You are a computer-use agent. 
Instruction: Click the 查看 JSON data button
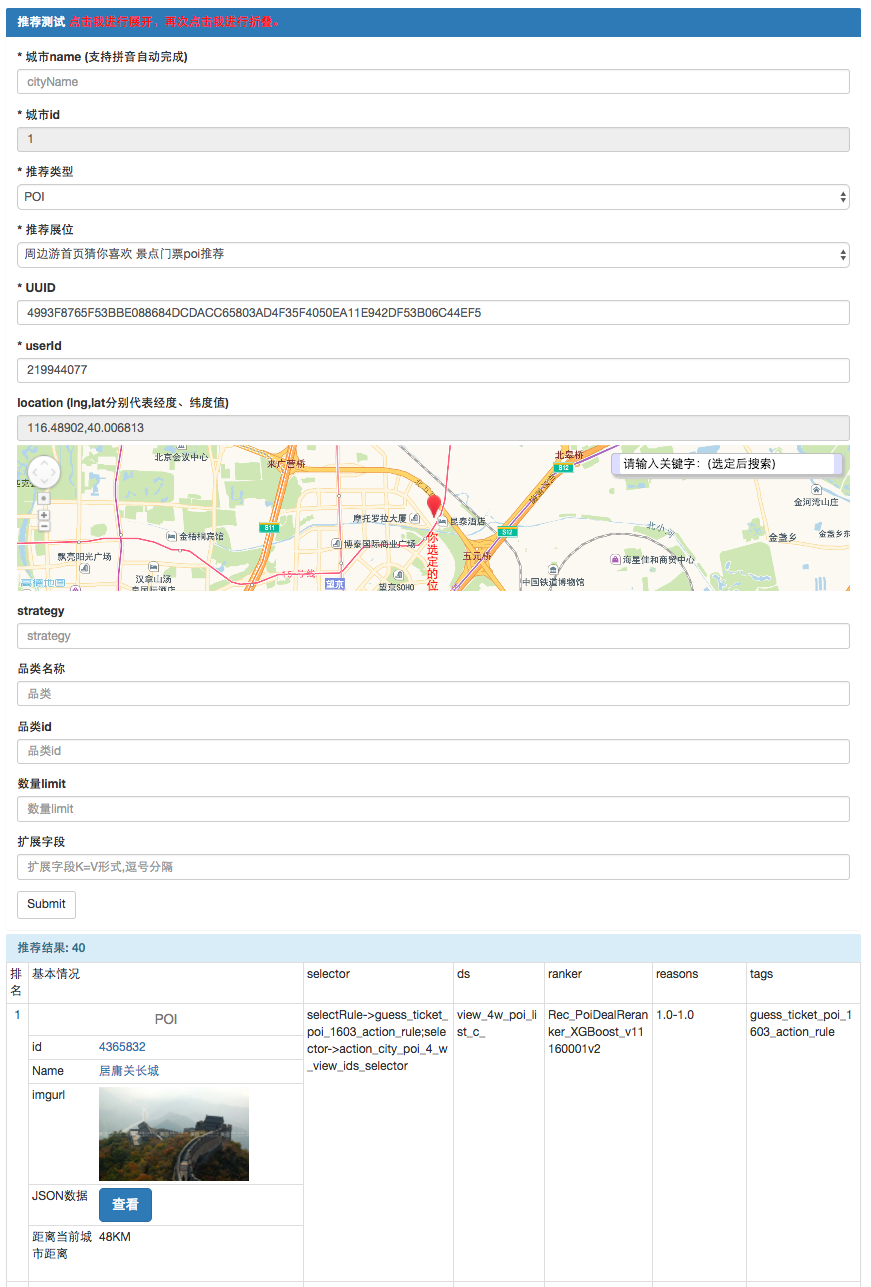point(125,1205)
